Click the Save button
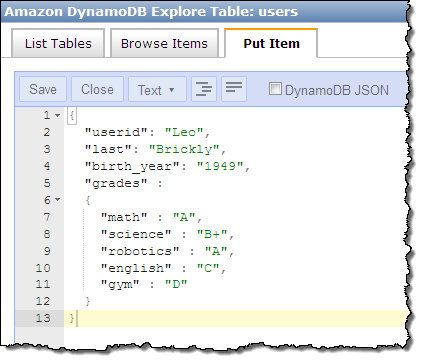422x361 pixels. 43,89
